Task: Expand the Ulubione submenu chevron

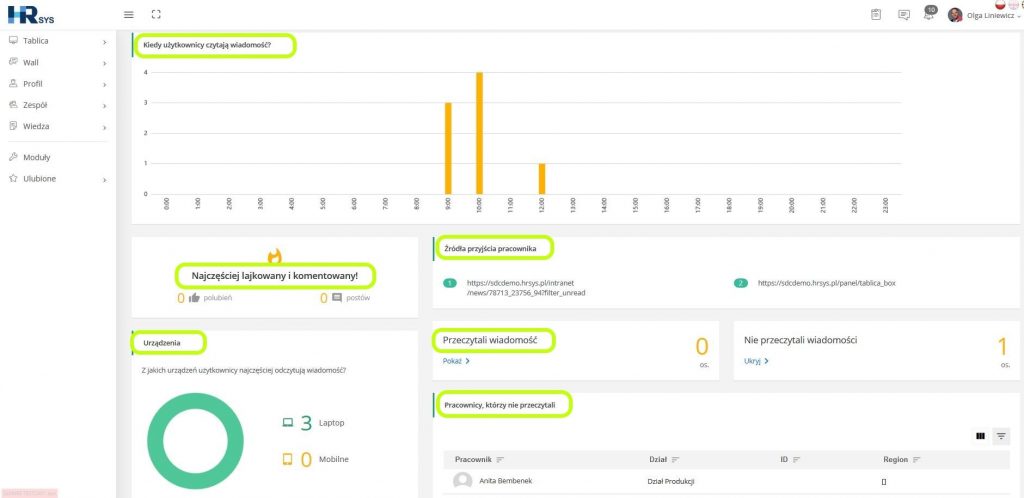Action: 104,179
